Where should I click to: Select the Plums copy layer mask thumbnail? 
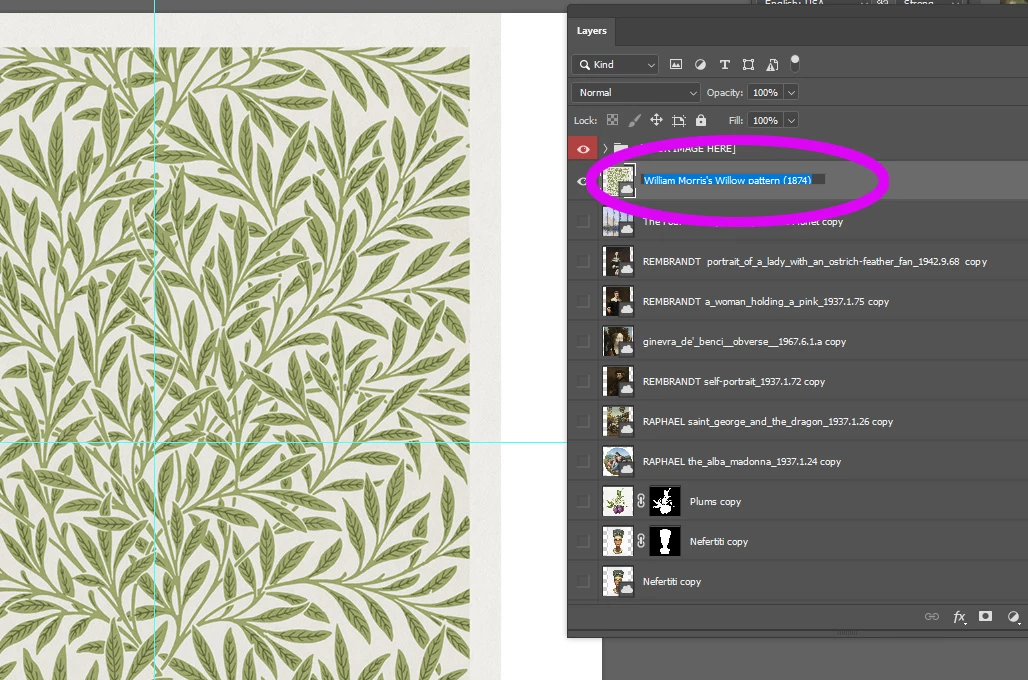[x=665, y=501]
